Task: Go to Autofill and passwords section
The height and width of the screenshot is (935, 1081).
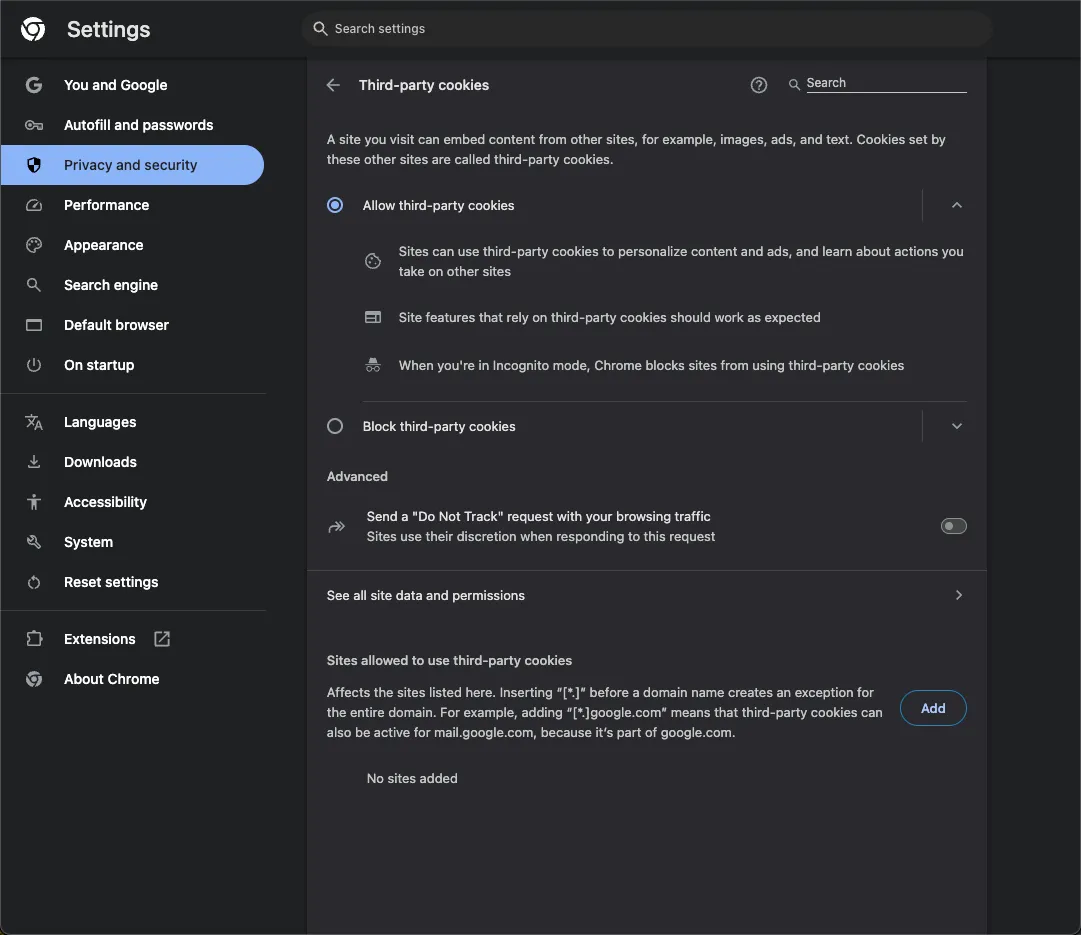Action: tap(138, 125)
